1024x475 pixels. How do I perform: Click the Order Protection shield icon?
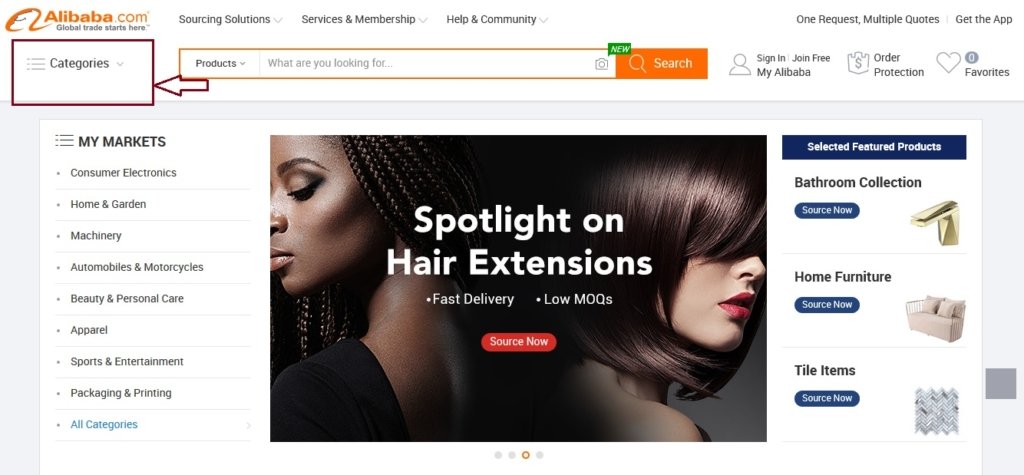(x=857, y=63)
